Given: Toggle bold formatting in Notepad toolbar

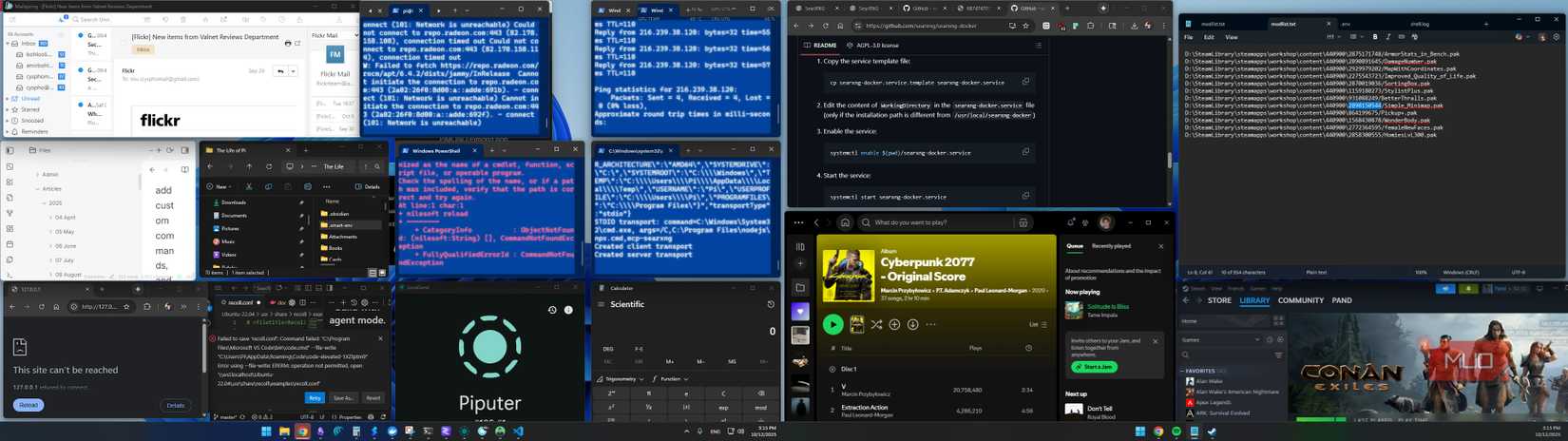Looking at the screenshot, I should pyautogui.click(x=1375, y=37).
